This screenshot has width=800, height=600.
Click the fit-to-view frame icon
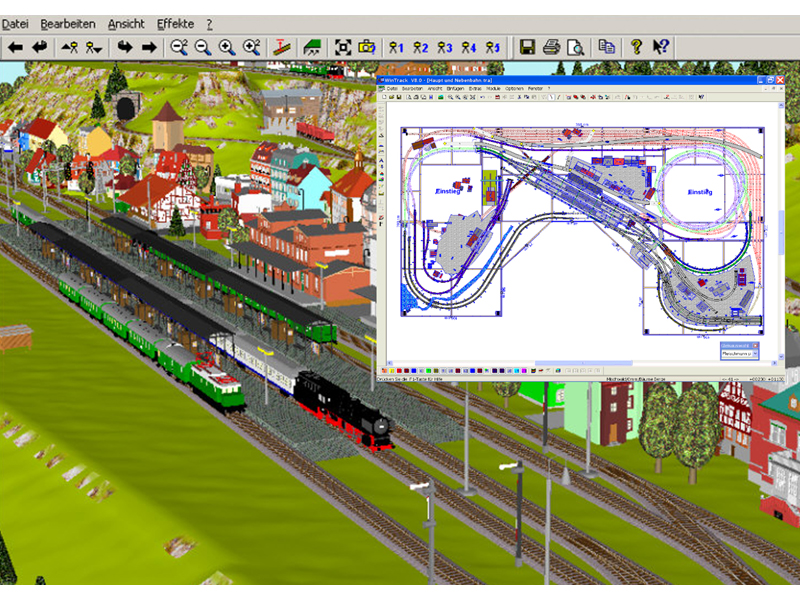click(343, 46)
